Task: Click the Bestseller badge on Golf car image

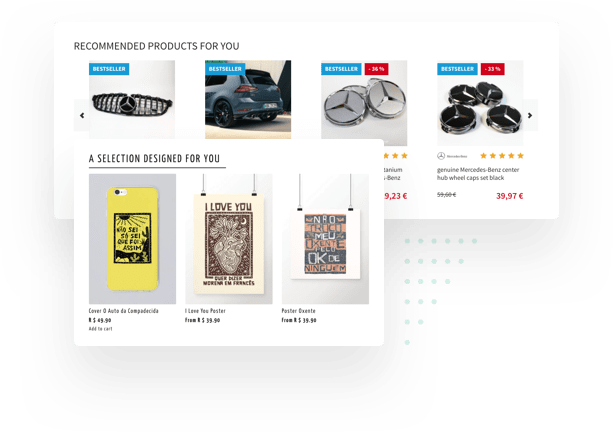Action: [x=225, y=69]
